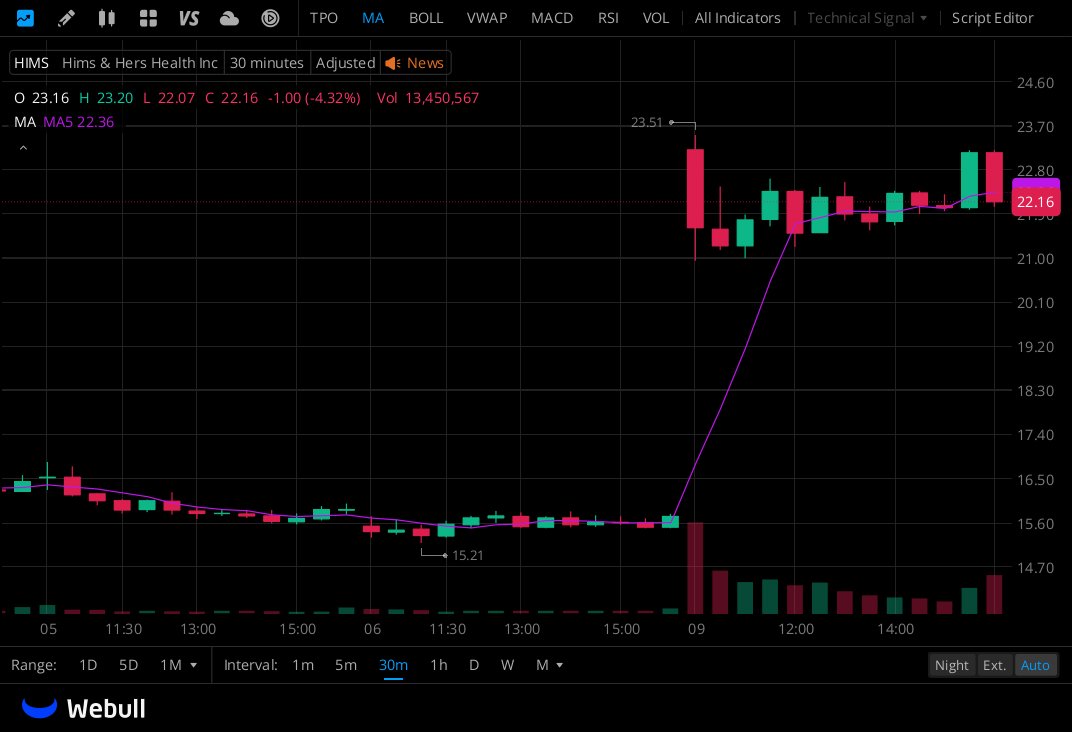Open All Indicators list
The height and width of the screenshot is (732, 1072).
[x=737, y=18]
